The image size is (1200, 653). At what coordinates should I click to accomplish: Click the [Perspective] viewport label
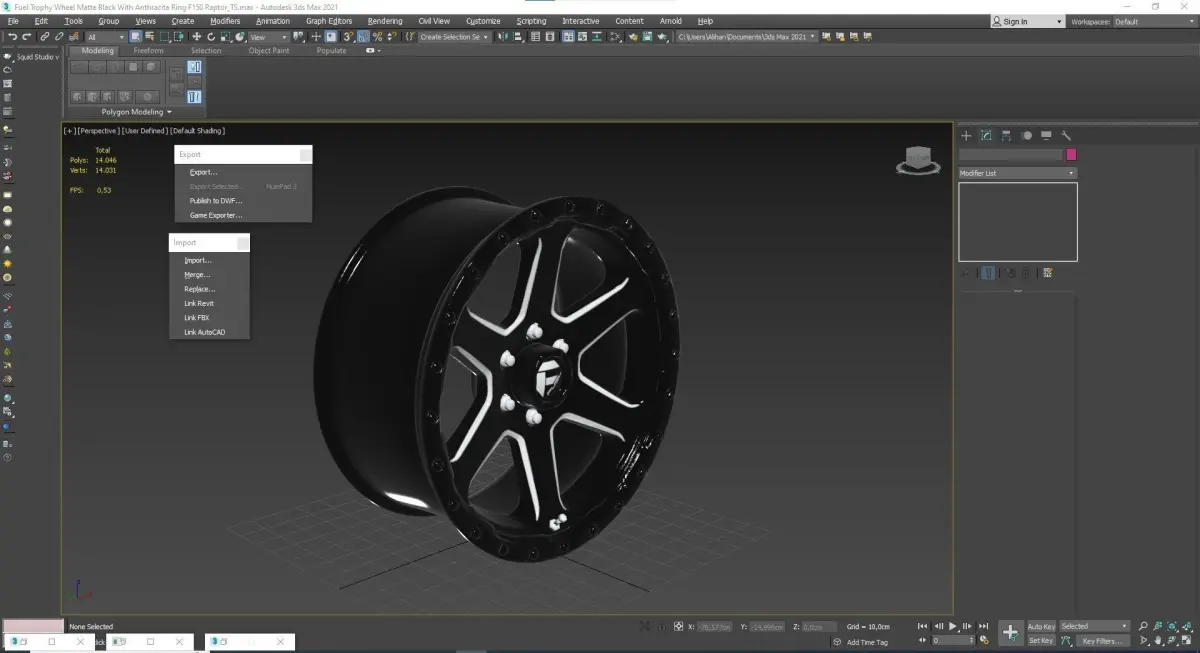click(x=98, y=131)
